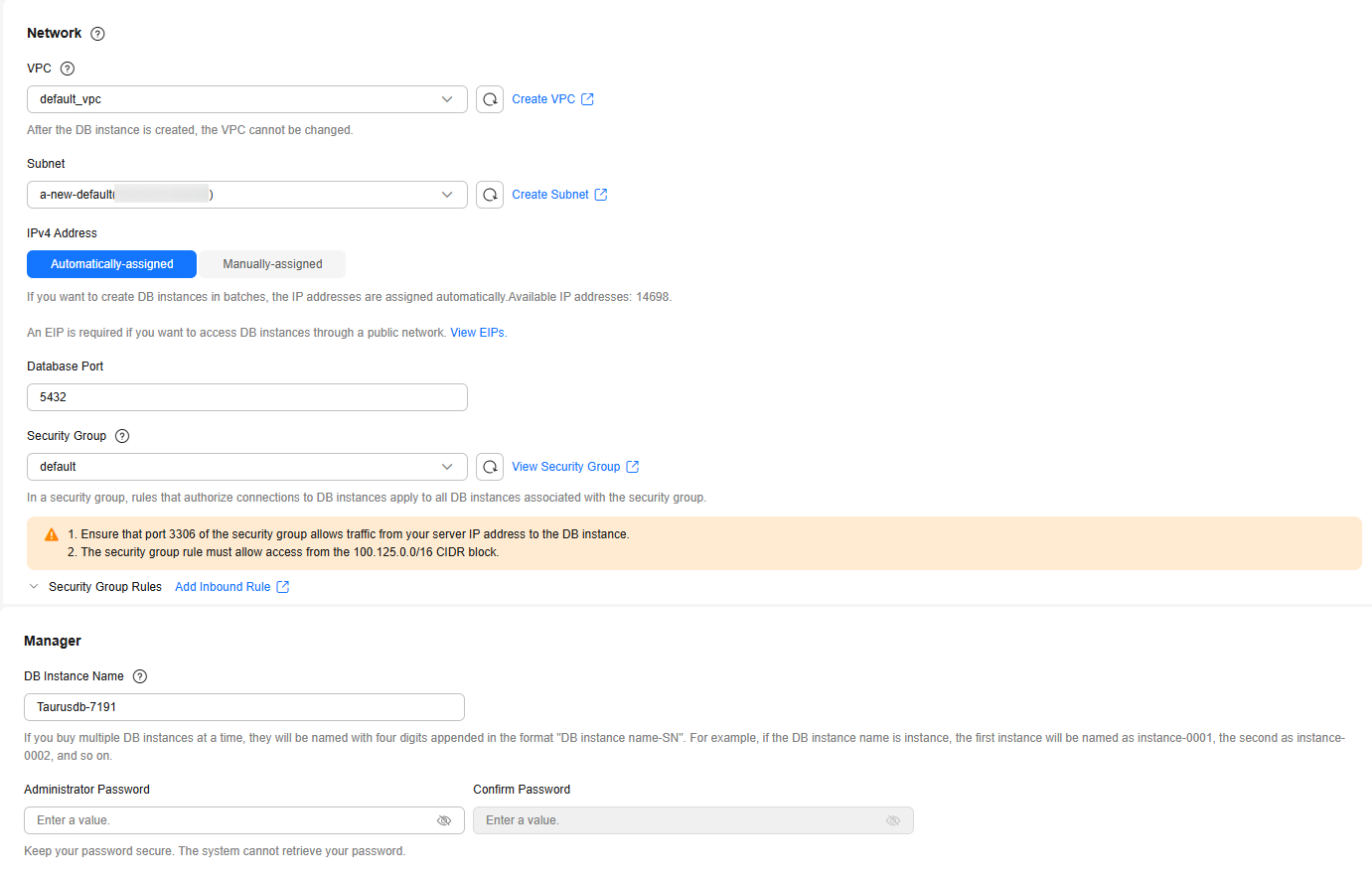Switch to Manually-assigned IPv4 address
The image size is (1372, 879).
click(x=272, y=264)
